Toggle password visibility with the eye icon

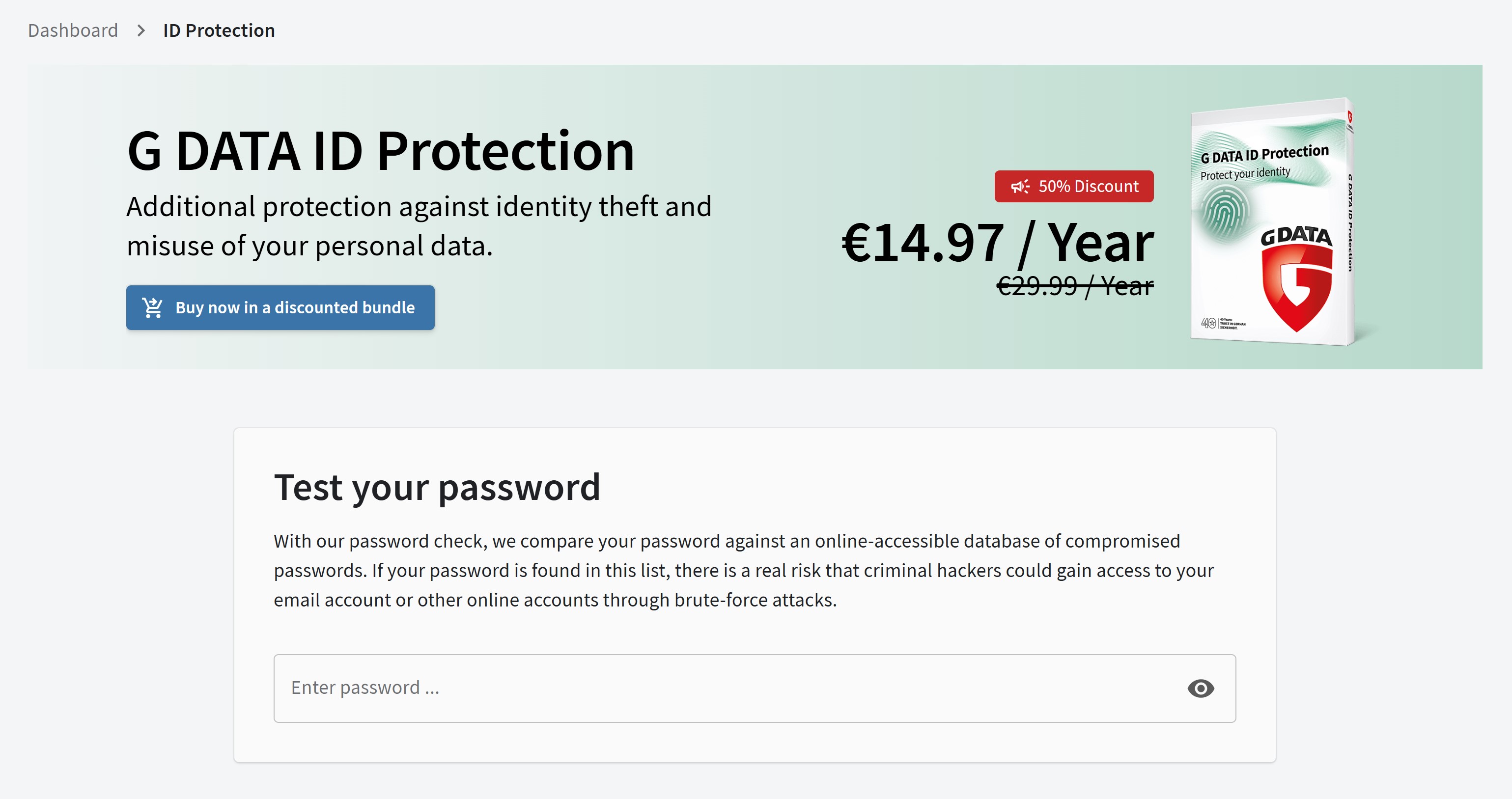click(1201, 688)
